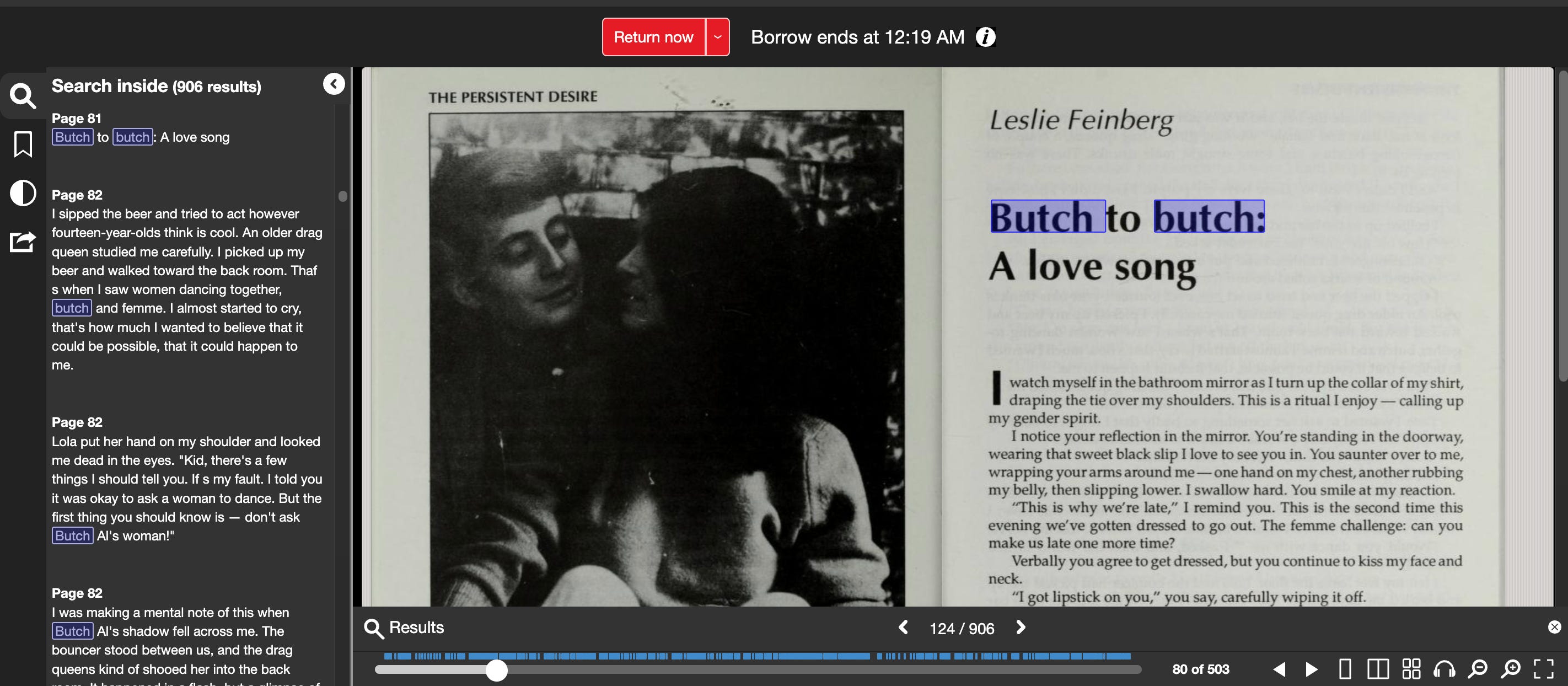1568x686 pixels.
Task: Open Page 81 'Butch to butch' result
Action: coord(141,137)
